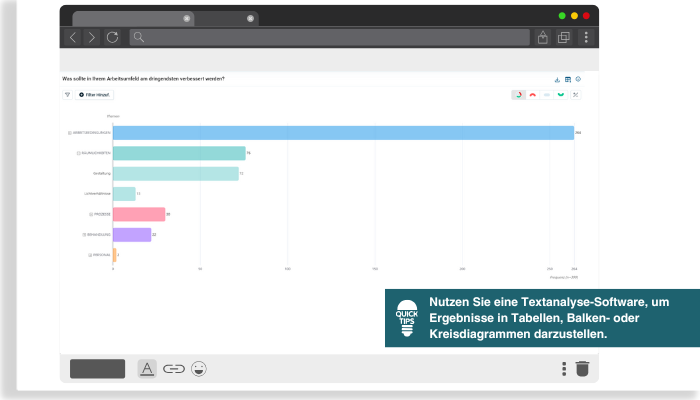Toggle red negative sentiment filter
700x400 pixels.
533,95
